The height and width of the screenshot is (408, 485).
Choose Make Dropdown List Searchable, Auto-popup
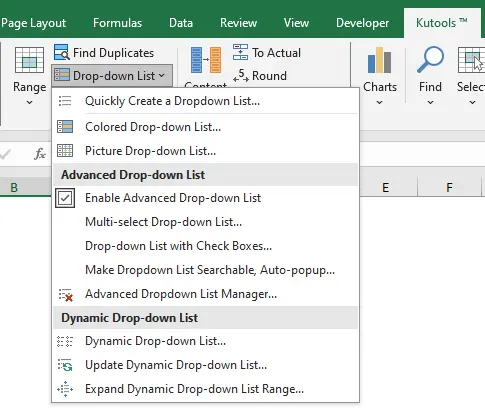(x=206, y=270)
